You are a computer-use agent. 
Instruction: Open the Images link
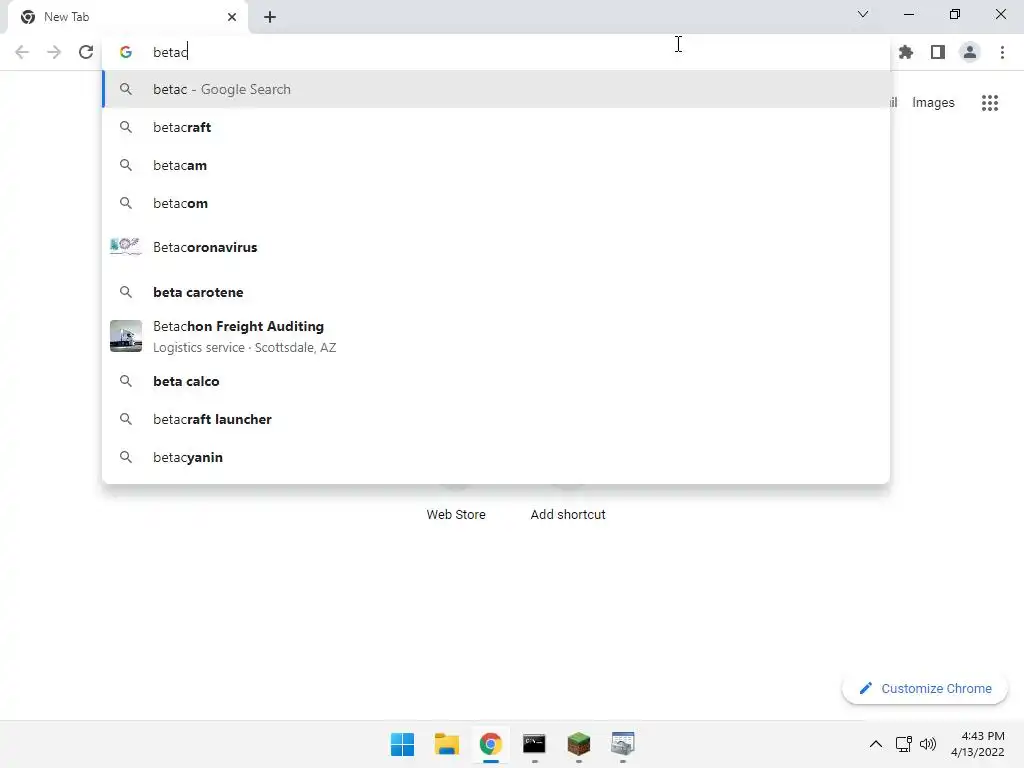(x=933, y=103)
